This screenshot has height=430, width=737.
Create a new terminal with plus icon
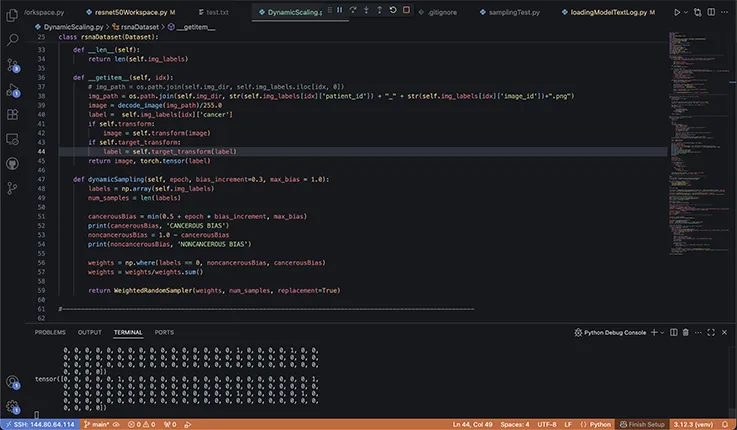[654, 332]
